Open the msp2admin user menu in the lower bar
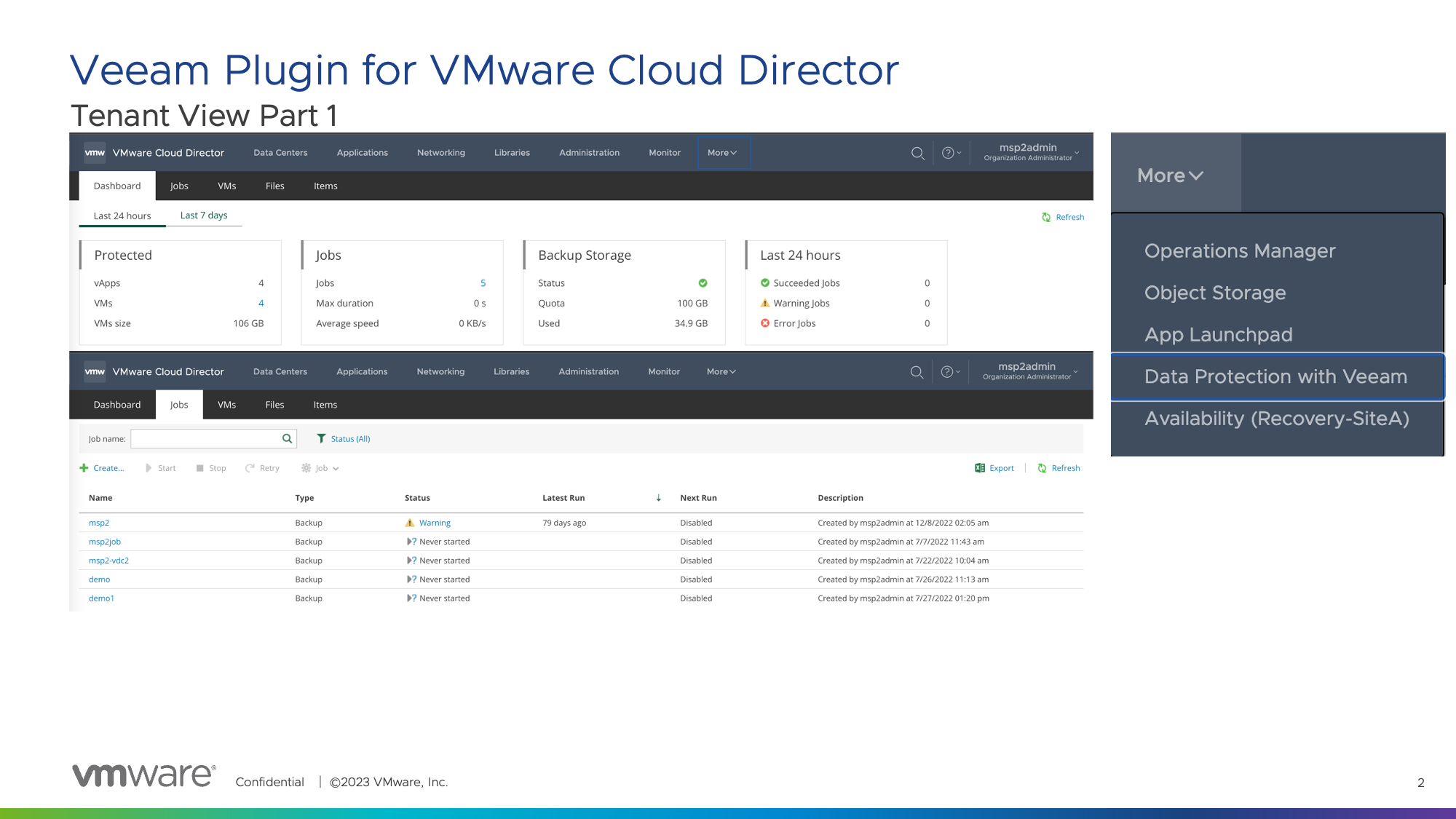This screenshot has height=819, width=1456. click(x=1030, y=371)
